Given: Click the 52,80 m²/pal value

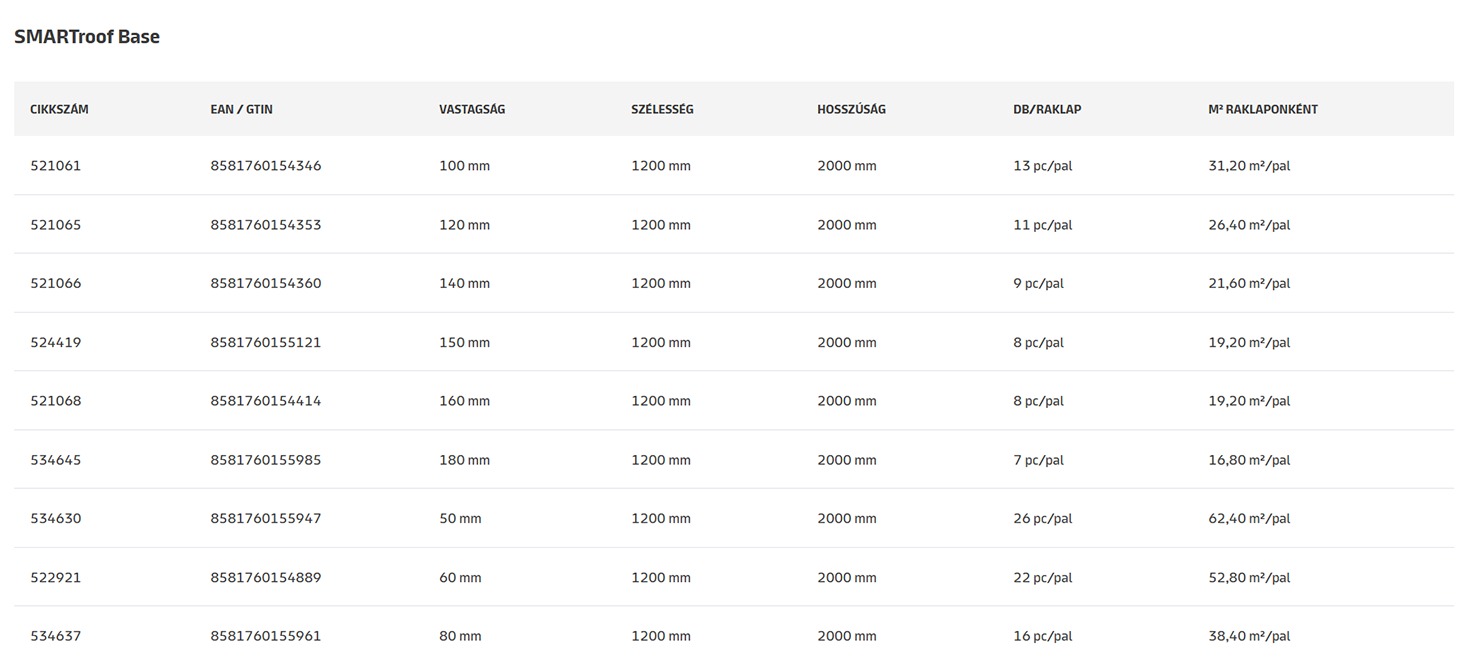Looking at the screenshot, I should coord(1249,578).
